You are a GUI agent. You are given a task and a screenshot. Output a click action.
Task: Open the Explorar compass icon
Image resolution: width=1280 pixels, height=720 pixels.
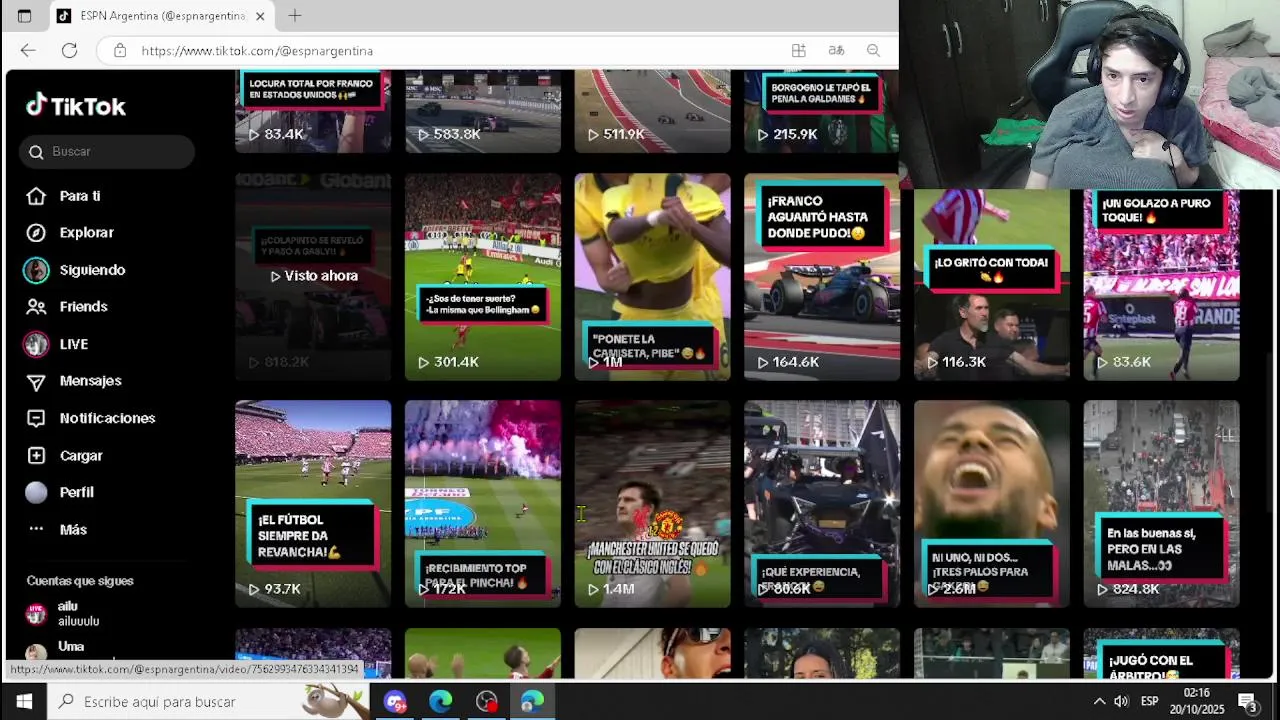36,233
